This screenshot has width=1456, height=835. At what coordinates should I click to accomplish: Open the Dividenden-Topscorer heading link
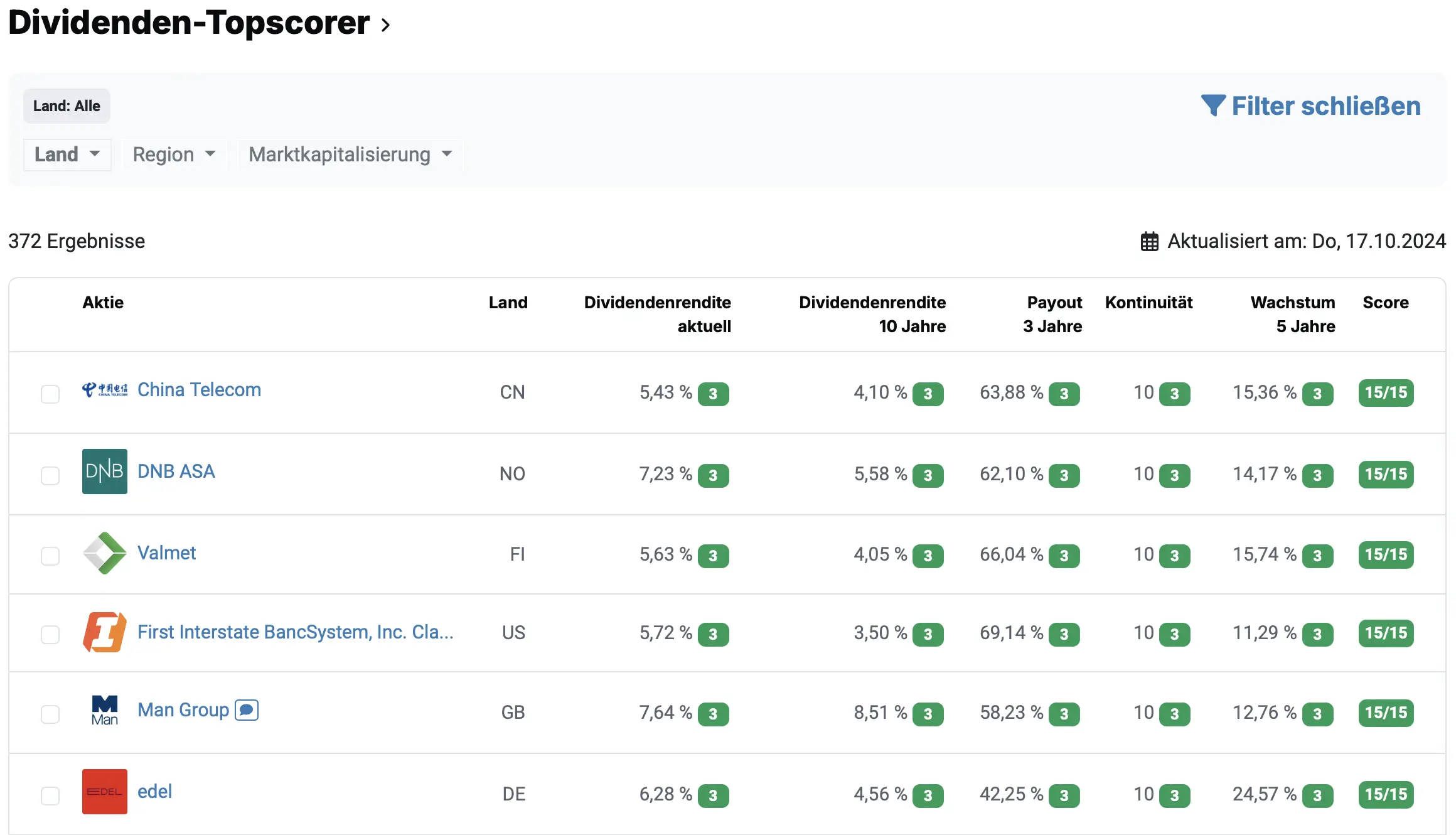189,23
